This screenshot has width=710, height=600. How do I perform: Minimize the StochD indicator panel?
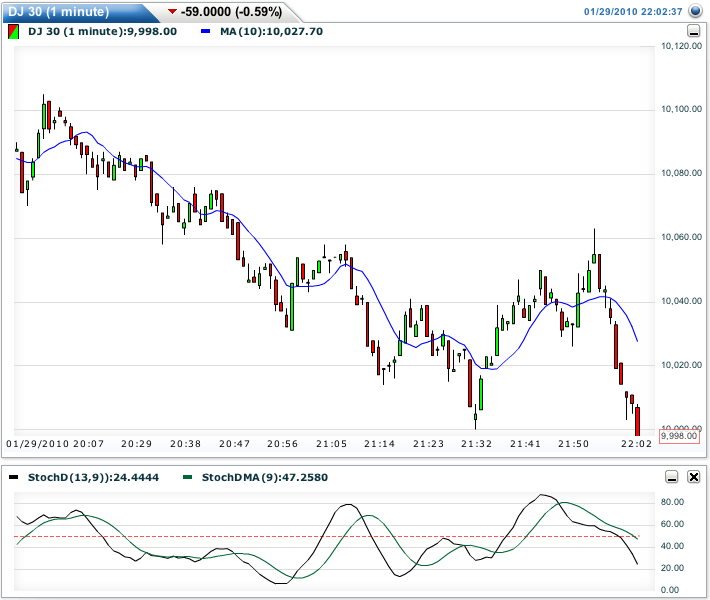point(672,477)
